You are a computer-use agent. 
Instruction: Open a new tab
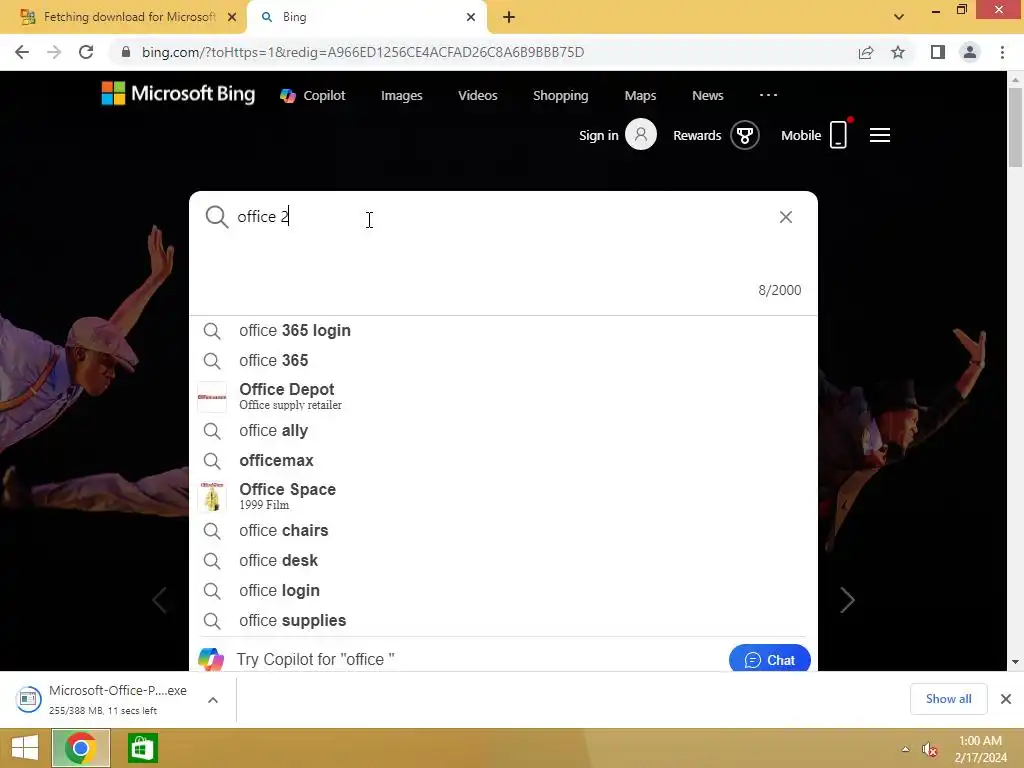tap(509, 17)
